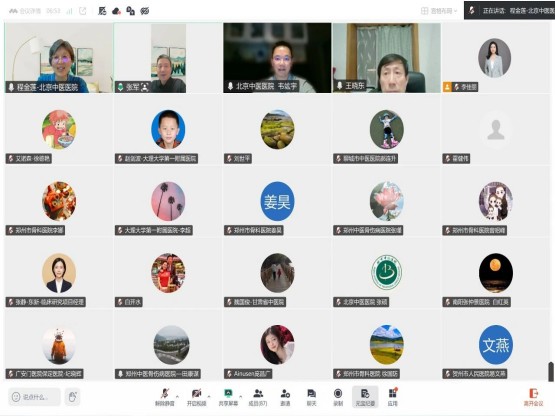The image size is (555, 416).
Task: Open the chat panel
Action: click(x=311, y=397)
